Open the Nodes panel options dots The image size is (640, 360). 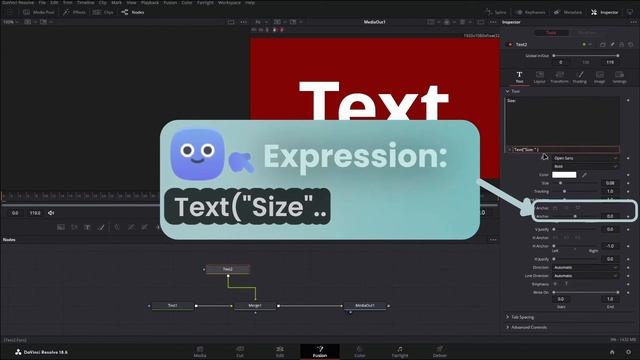(x=493, y=240)
